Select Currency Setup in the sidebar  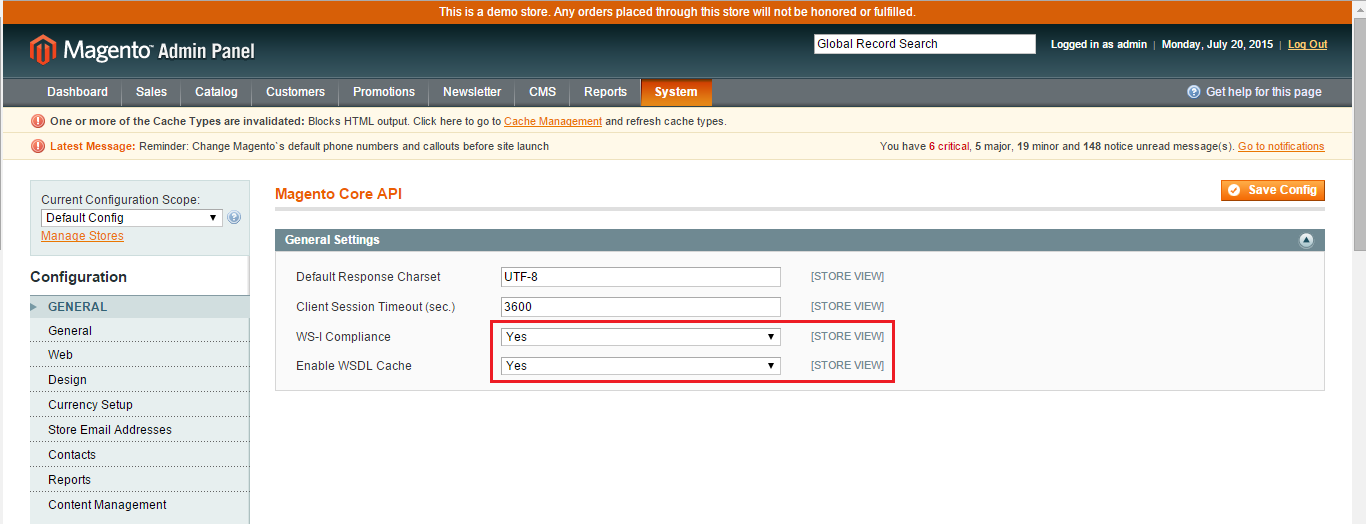[139, 405]
